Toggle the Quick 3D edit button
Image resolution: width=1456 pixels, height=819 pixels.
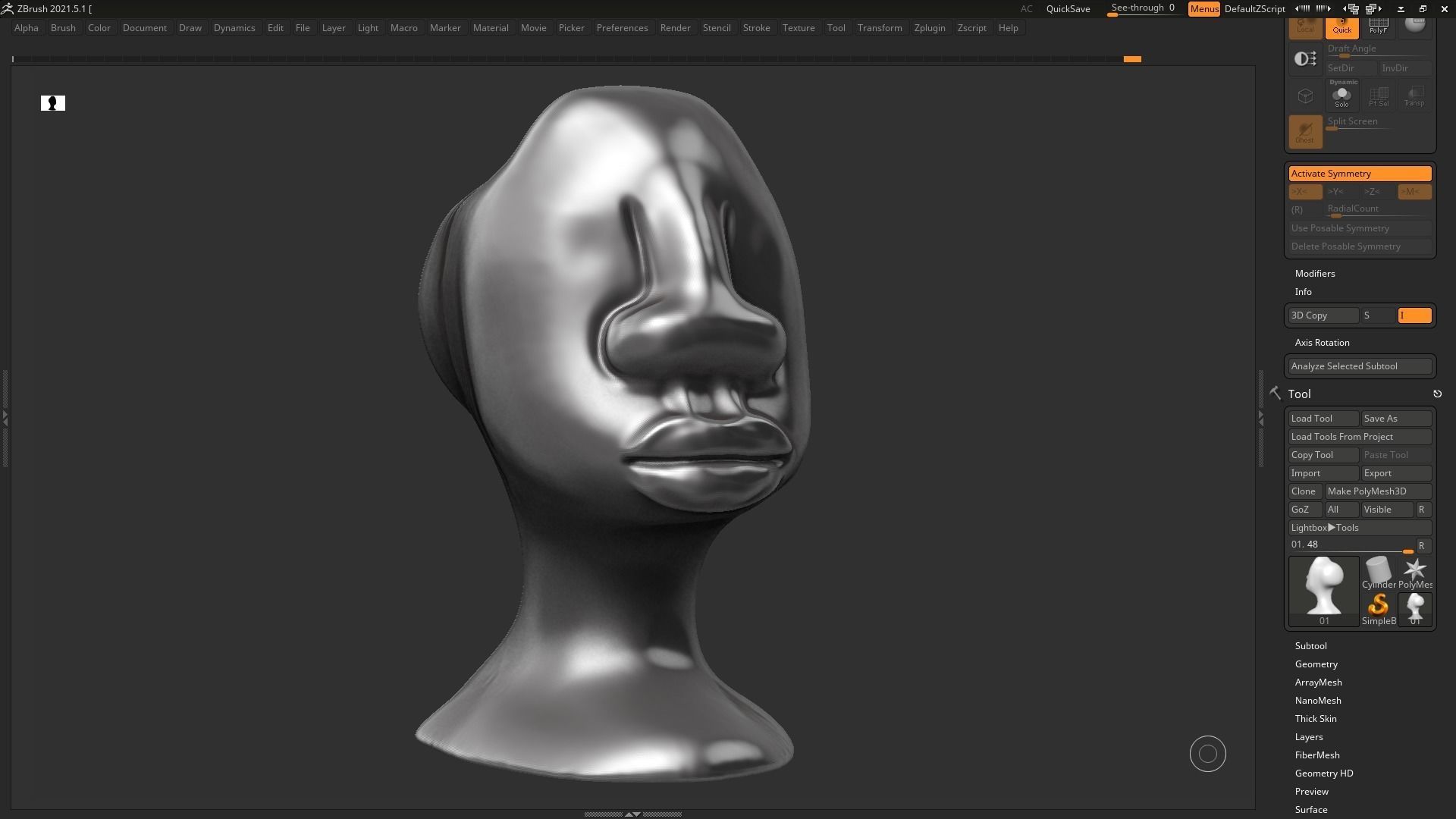point(1341,27)
